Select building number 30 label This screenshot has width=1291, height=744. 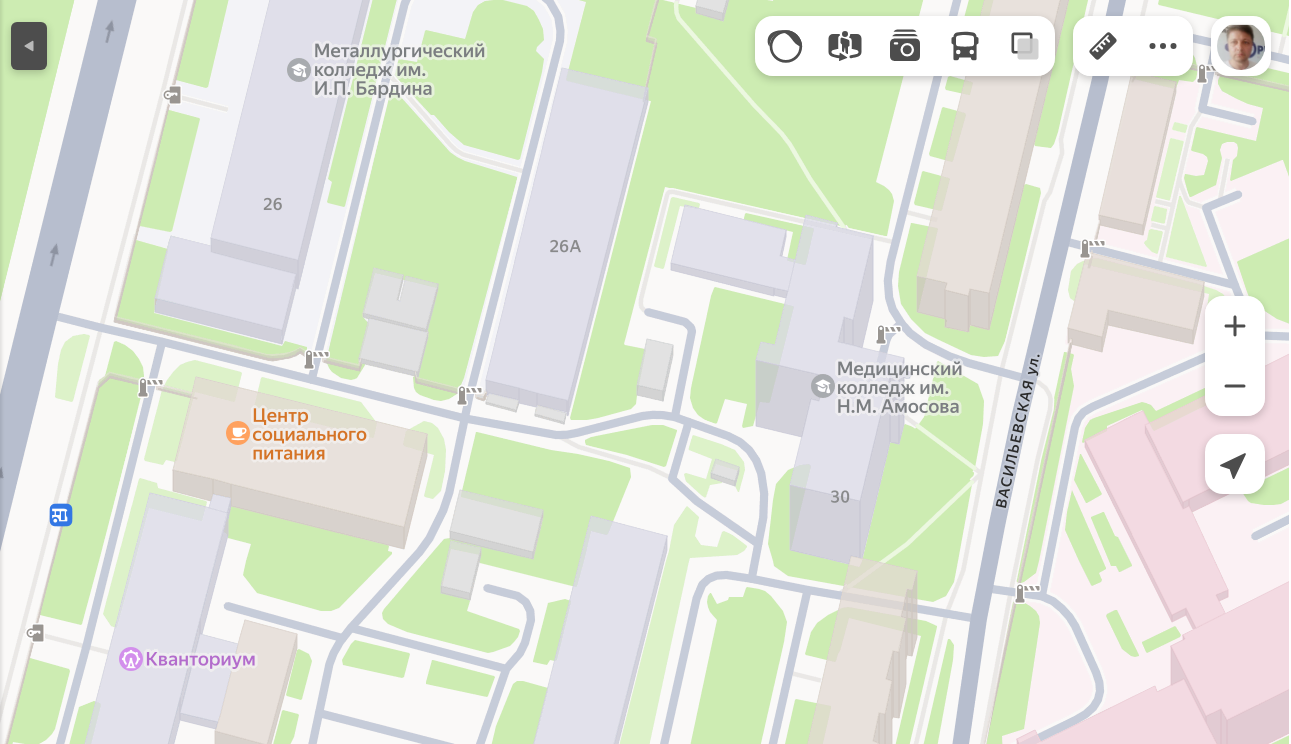(840, 496)
